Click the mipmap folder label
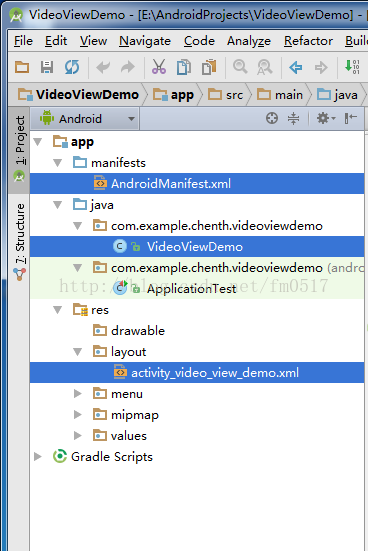The image size is (368, 551). [135, 415]
